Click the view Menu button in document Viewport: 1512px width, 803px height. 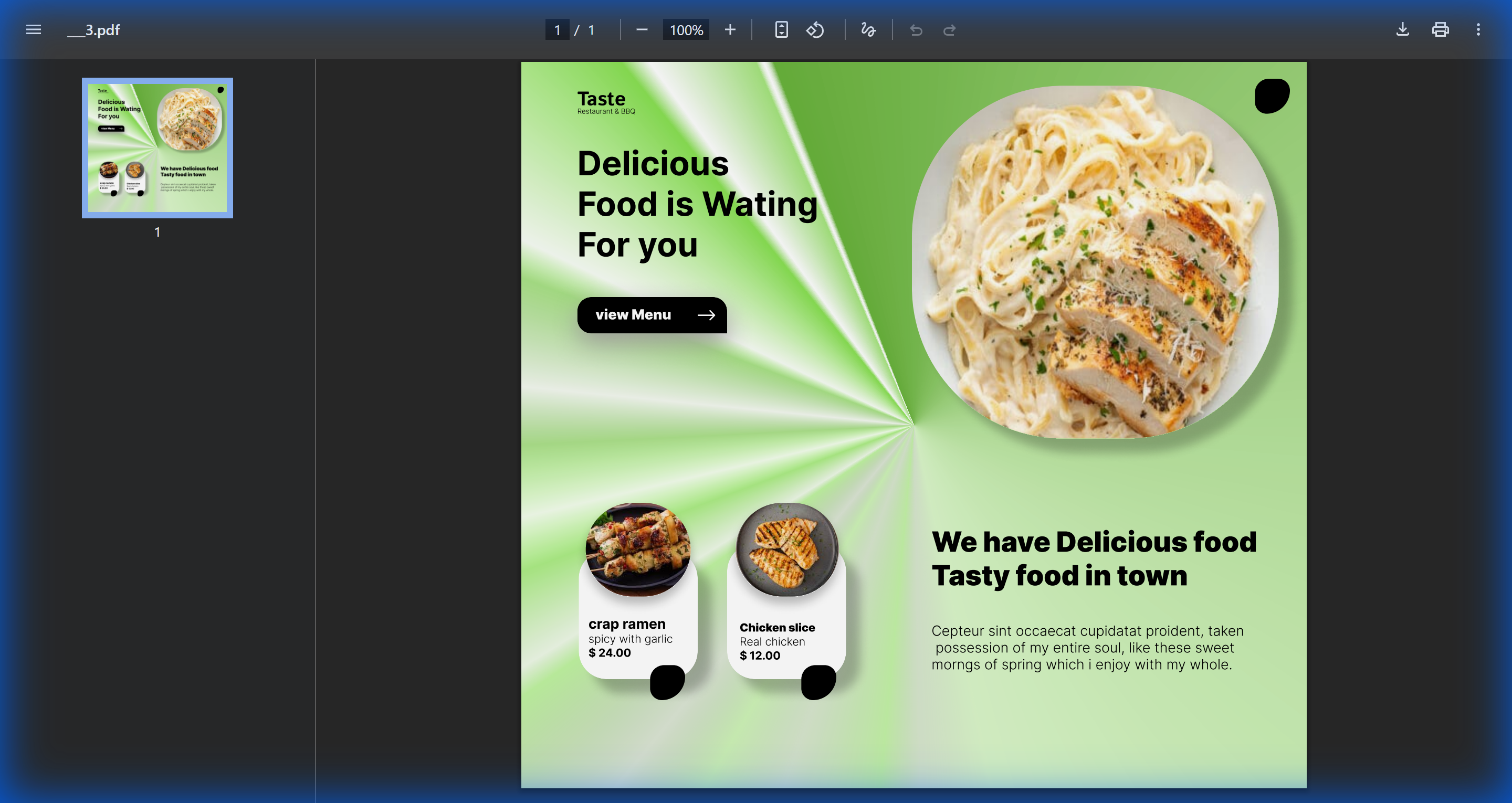pyautogui.click(x=652, y=315)
